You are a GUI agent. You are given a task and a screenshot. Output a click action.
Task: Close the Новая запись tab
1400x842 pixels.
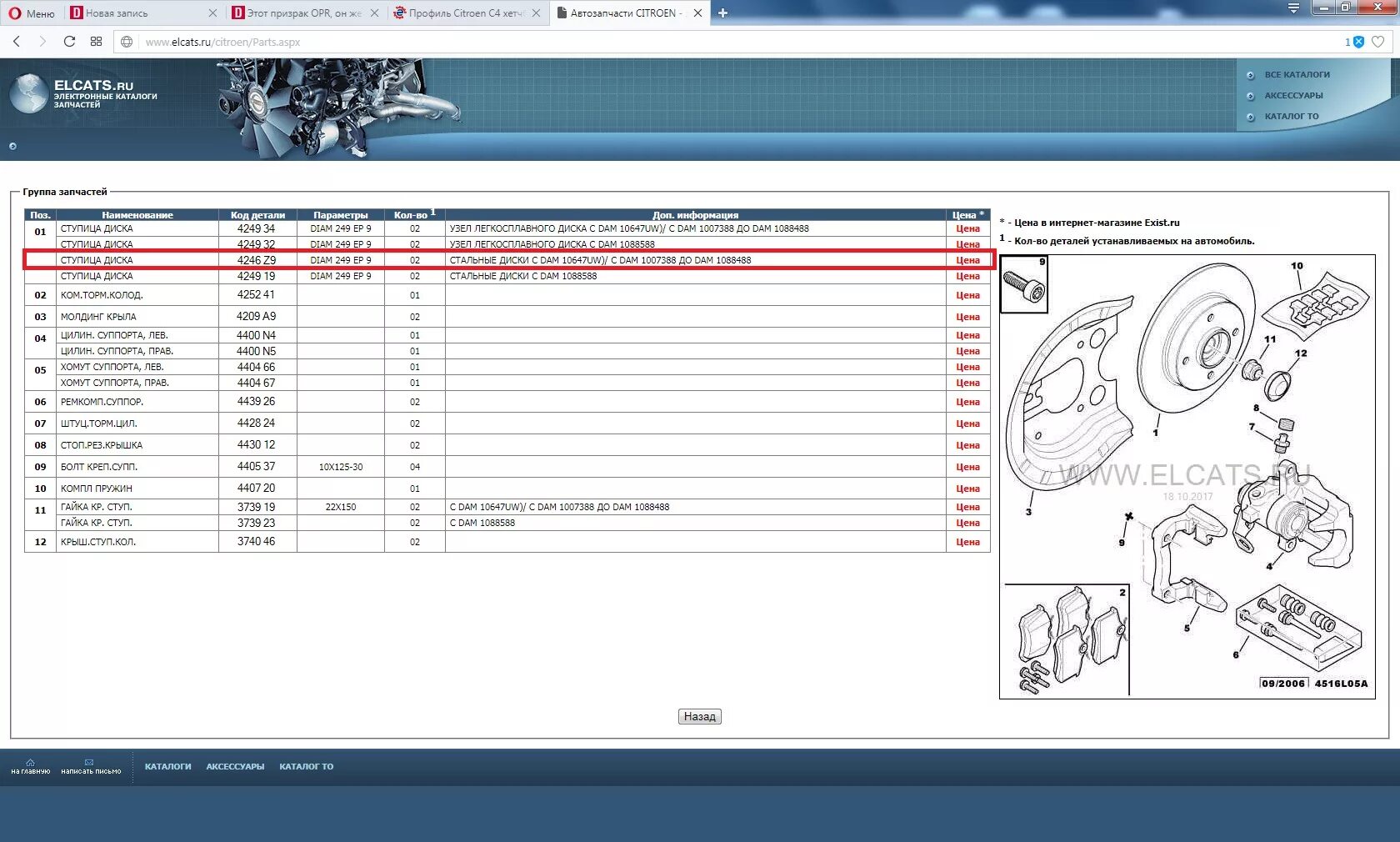(212, 13)
